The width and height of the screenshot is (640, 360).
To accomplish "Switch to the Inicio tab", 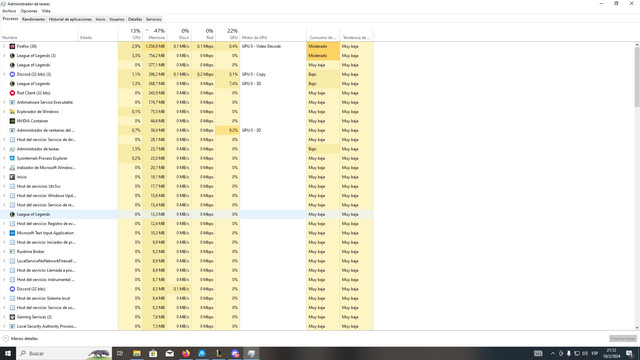I will click(x=100, y=19).
